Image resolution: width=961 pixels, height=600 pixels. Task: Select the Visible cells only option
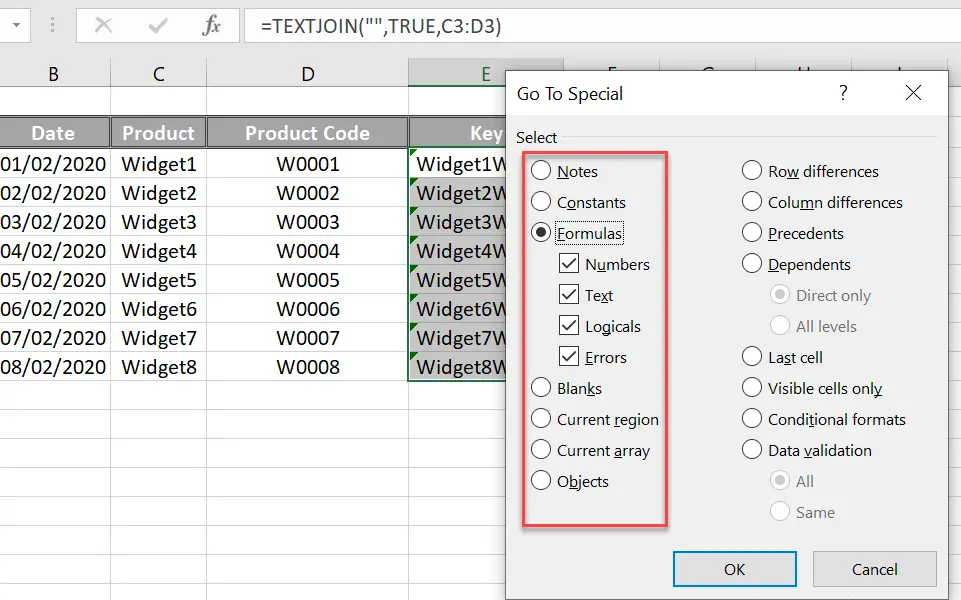(752, 388)
